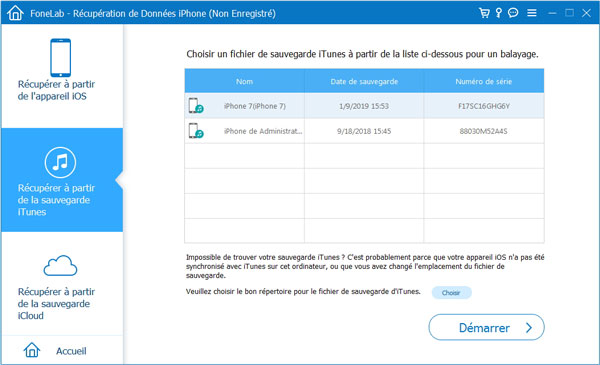Click the arrow chevron on the Démarrer button

pos(529,328)
